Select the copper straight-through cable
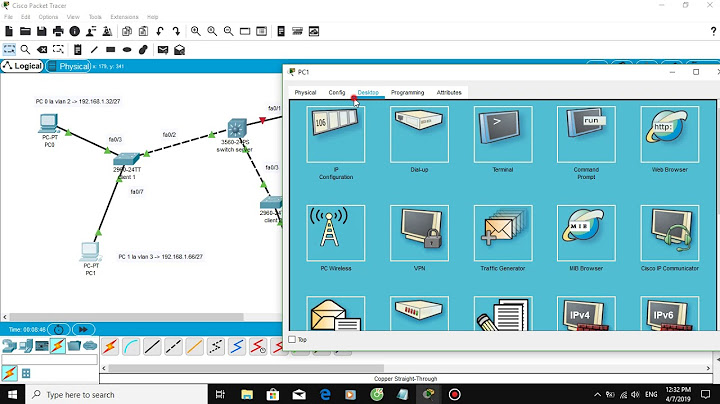The image size is (720, 404). (152, 347)
